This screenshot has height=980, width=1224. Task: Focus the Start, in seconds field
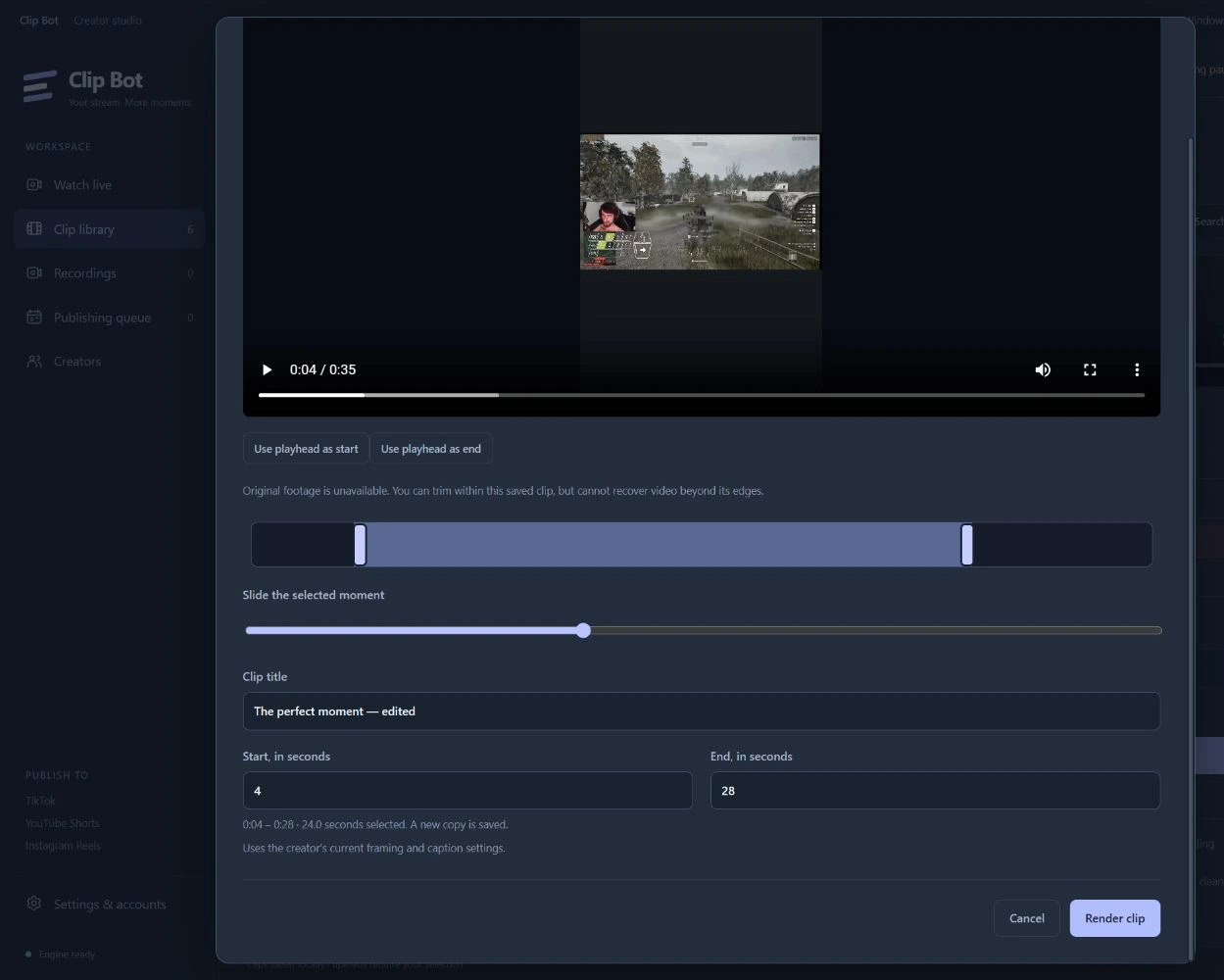pyautogui.click(x=467, y=791)
